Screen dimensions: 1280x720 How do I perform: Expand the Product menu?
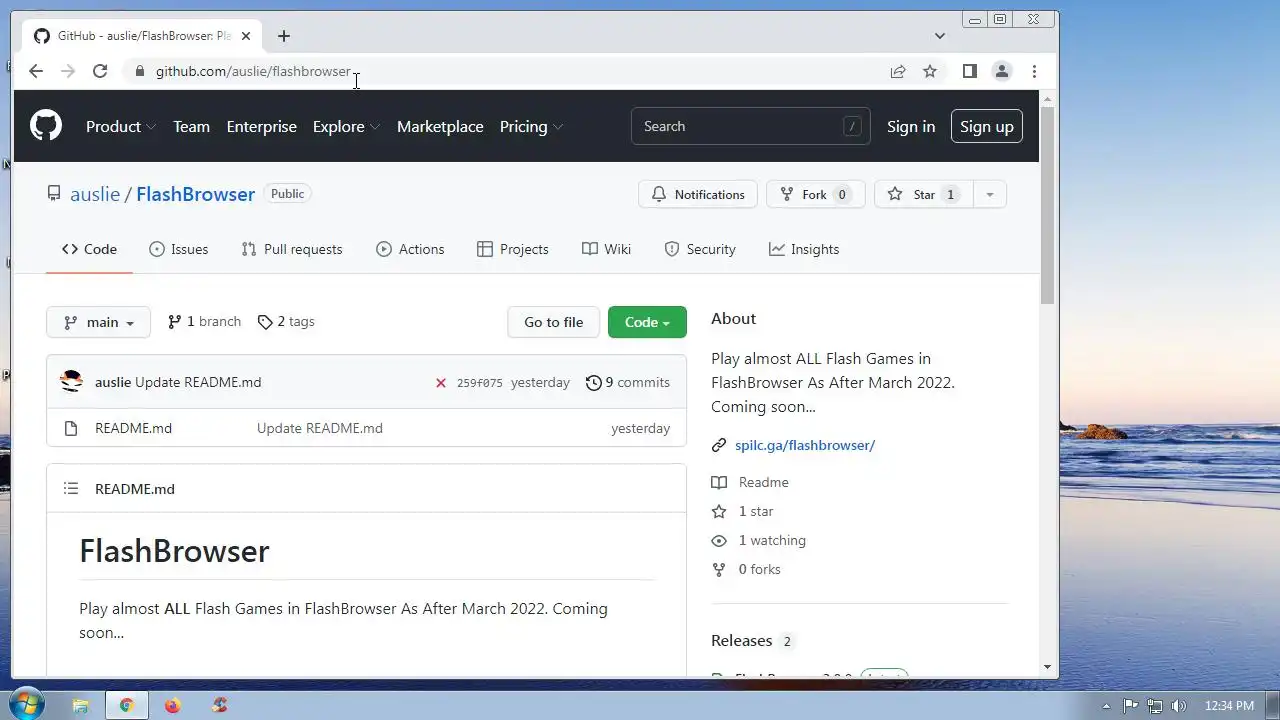[121, 126]
